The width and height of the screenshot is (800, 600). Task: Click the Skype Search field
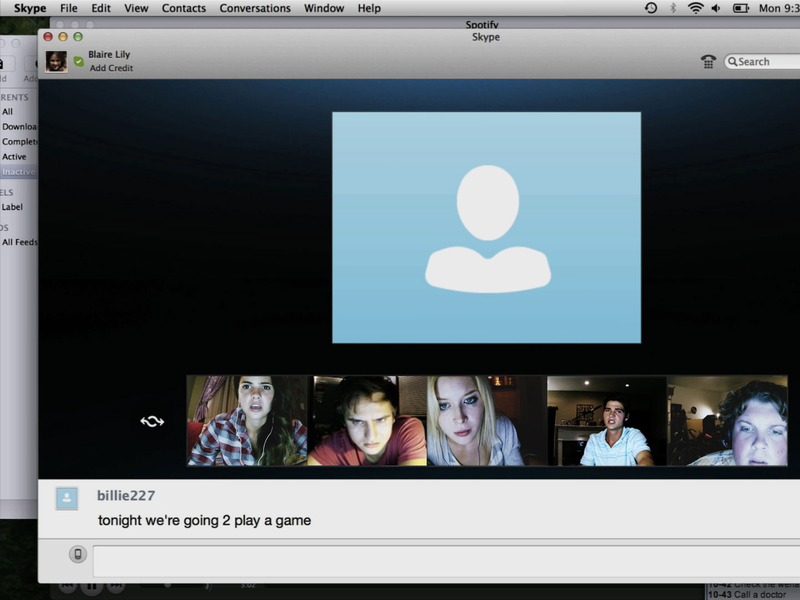pos(762,62)
